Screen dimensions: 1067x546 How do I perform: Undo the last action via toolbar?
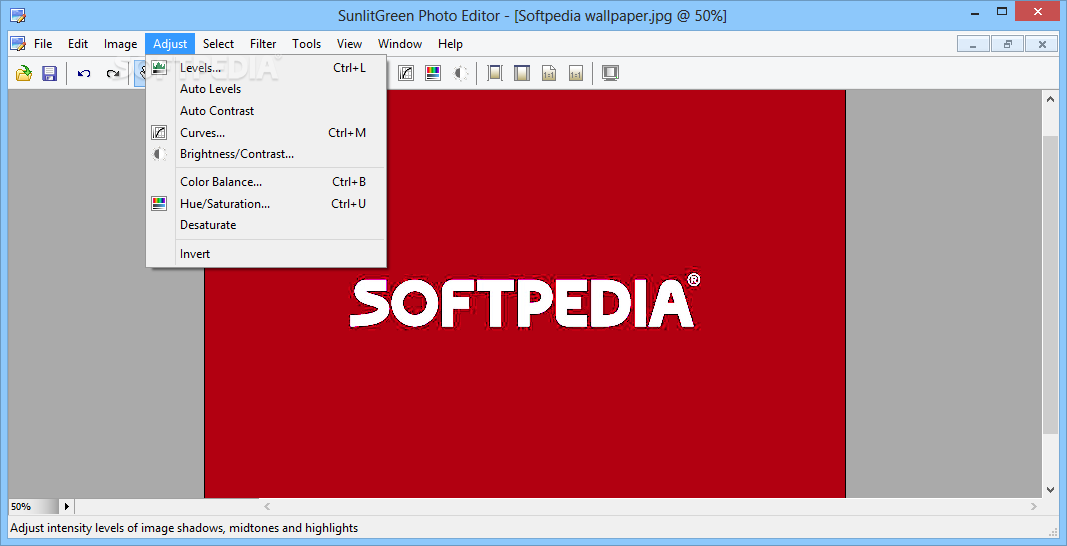[x=84, y=73]
